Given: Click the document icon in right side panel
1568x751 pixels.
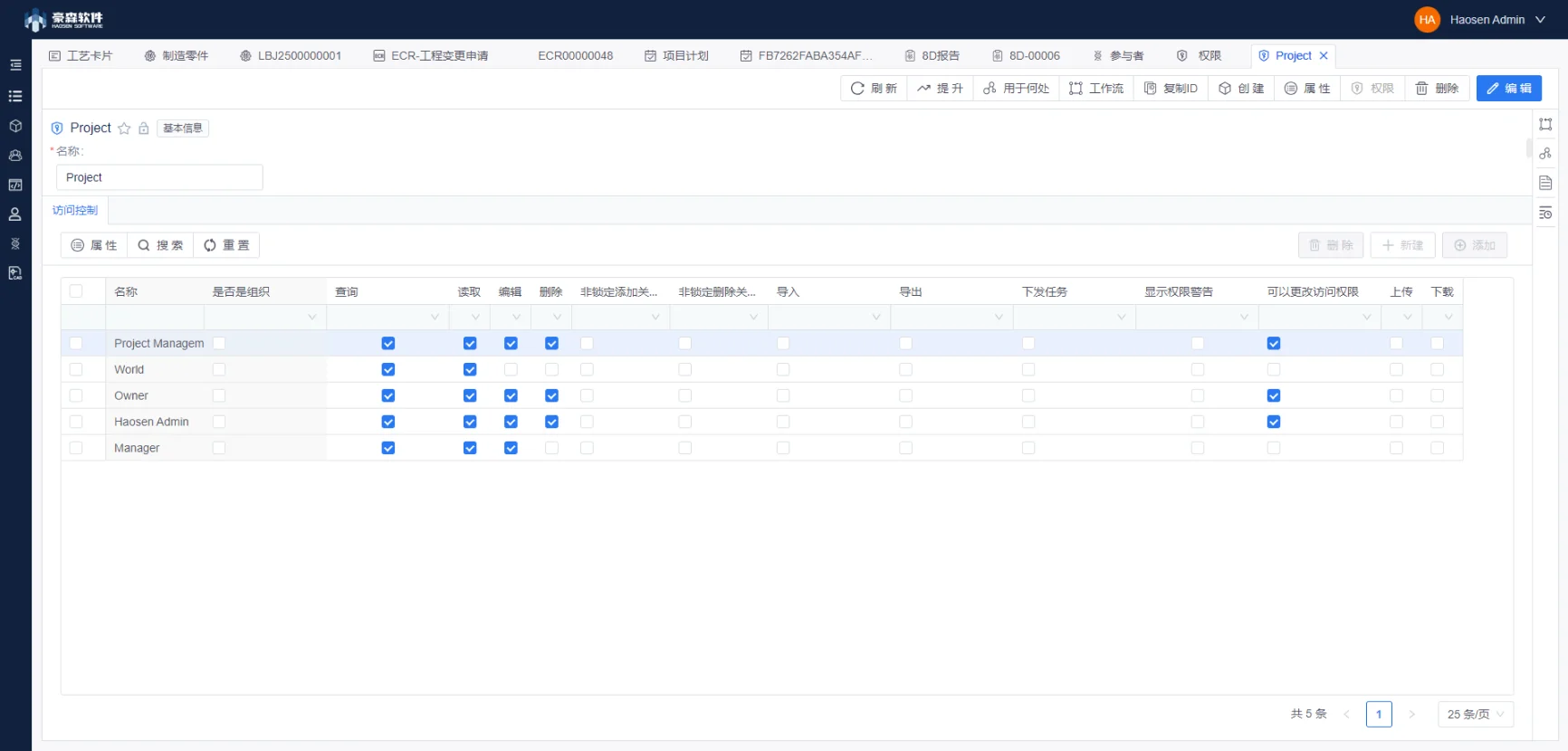Looking at the screenshot, I should (1545, 183).
